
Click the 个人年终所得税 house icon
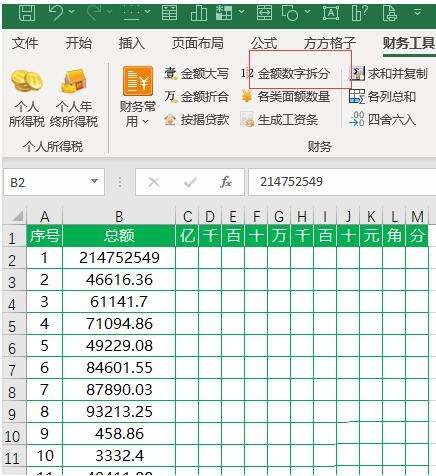coord(74,81)
